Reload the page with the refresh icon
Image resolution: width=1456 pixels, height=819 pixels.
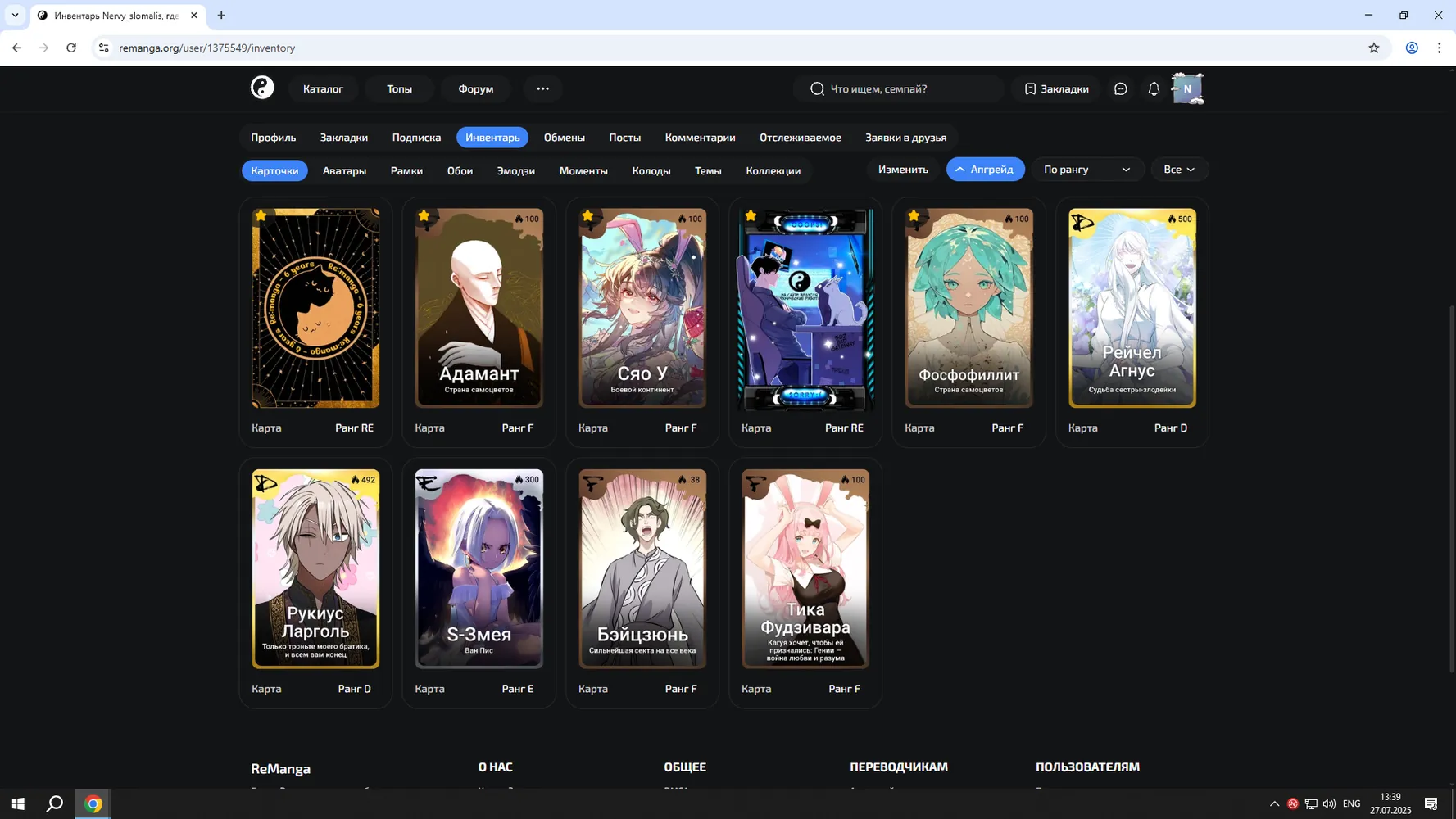click(71, 48)
